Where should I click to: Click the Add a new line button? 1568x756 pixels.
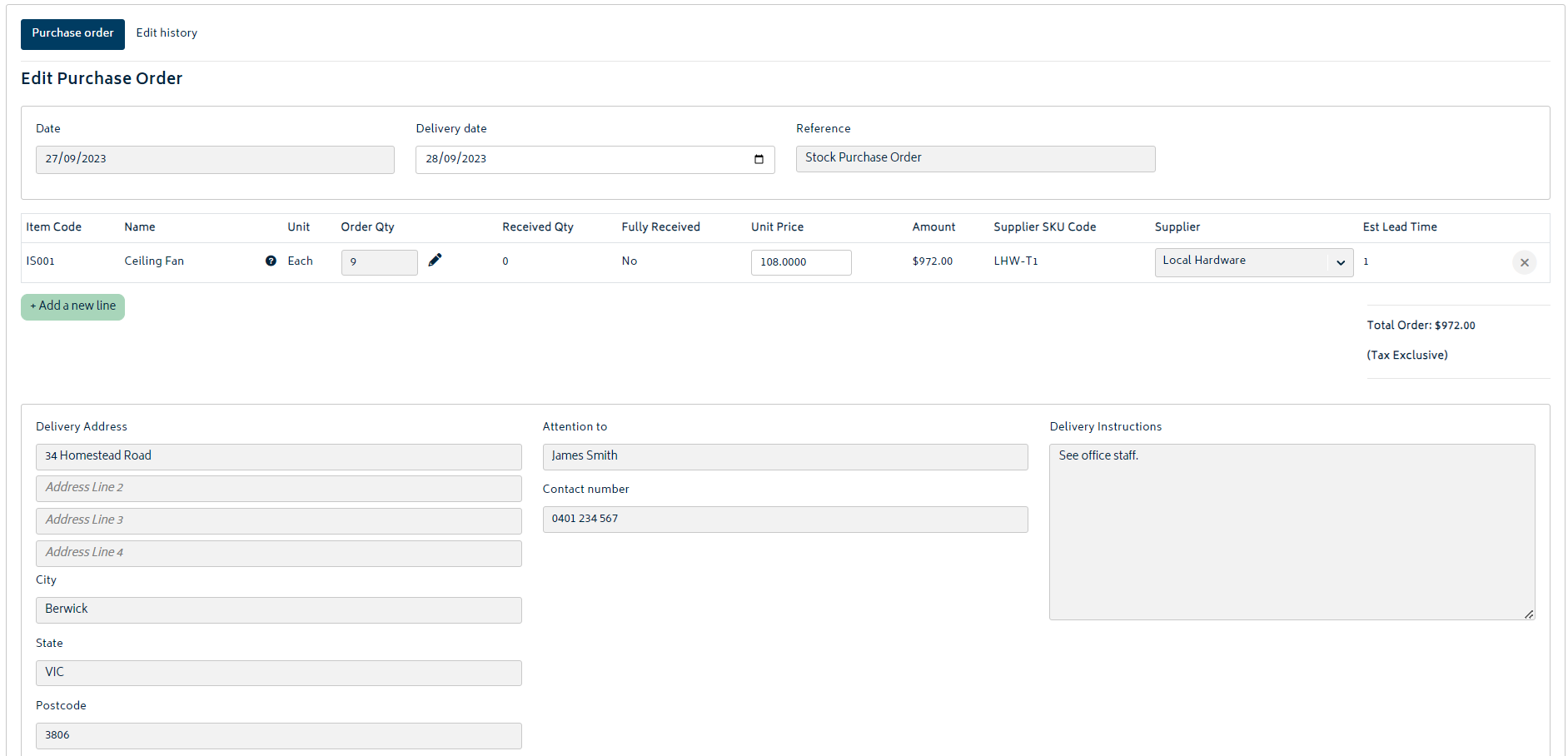72,306
